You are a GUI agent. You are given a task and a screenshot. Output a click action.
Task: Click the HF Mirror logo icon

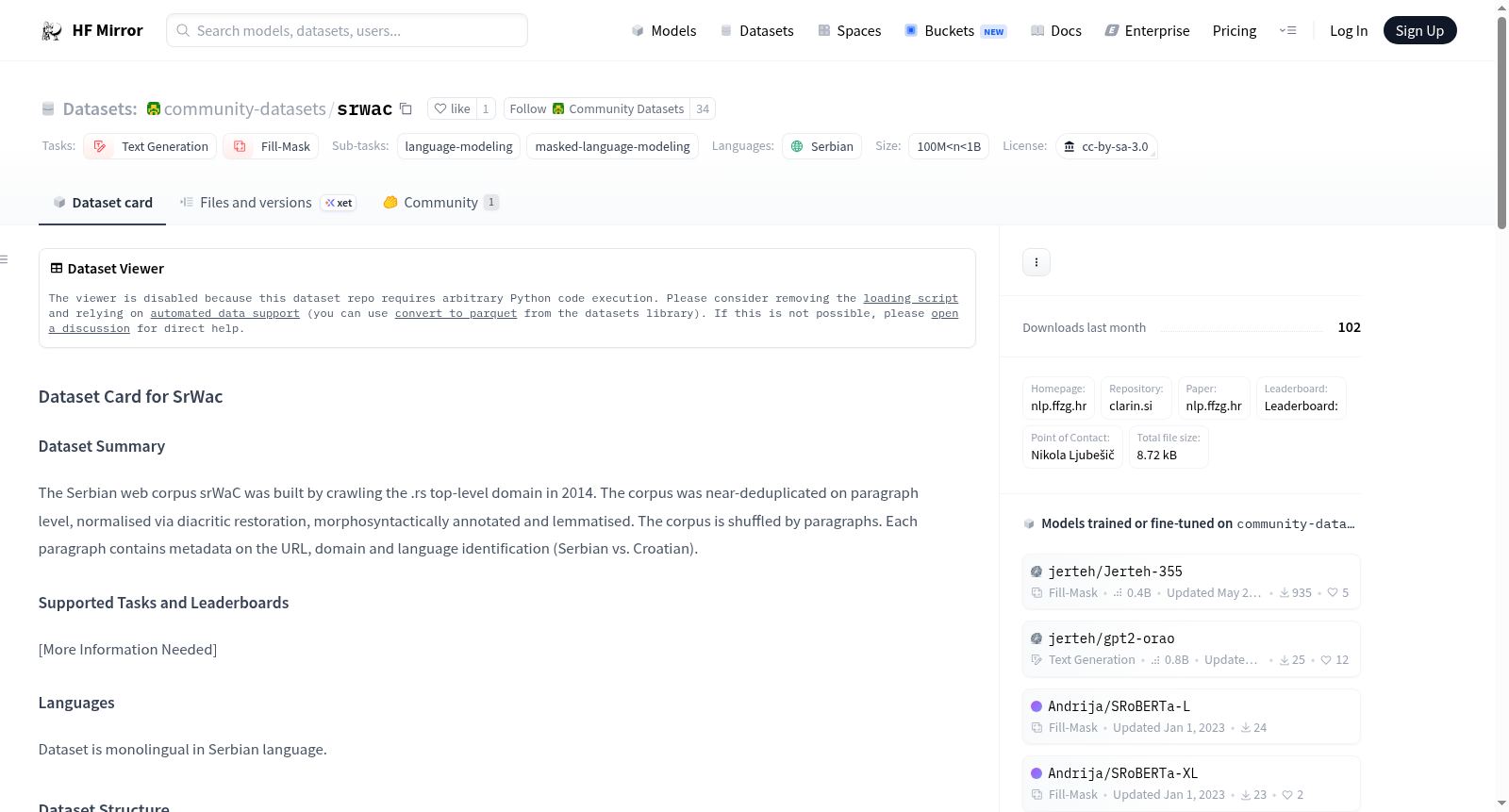(52, 31)
